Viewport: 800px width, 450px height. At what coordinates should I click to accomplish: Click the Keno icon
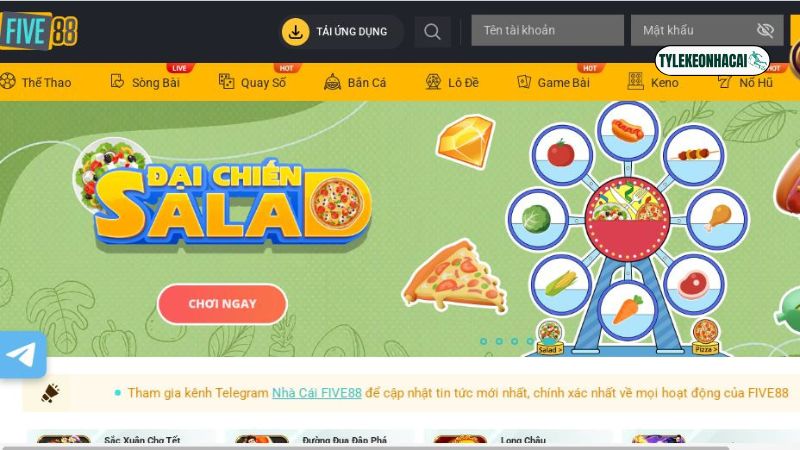point(635,82)
